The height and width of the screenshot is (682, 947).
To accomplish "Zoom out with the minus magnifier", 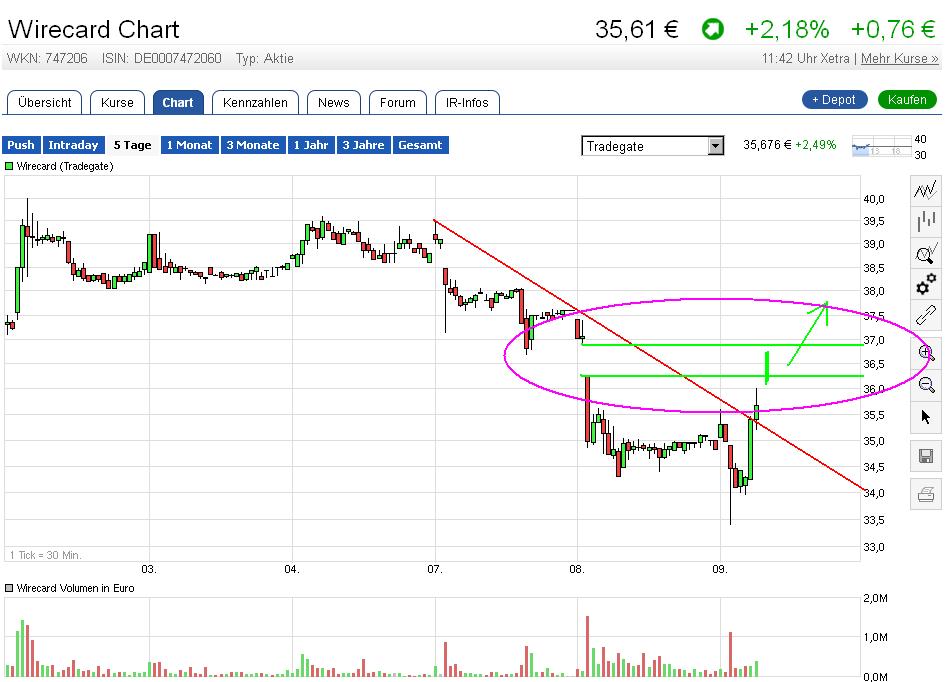I will point(926,385).
